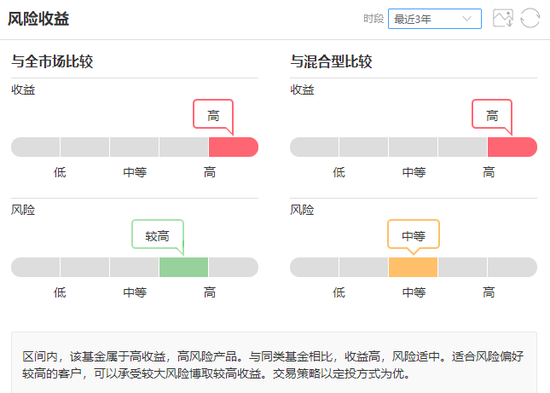Click the orange 中等 risk tooltip bubble
This screenshot has height=393, width=550.
click(413, 234)
